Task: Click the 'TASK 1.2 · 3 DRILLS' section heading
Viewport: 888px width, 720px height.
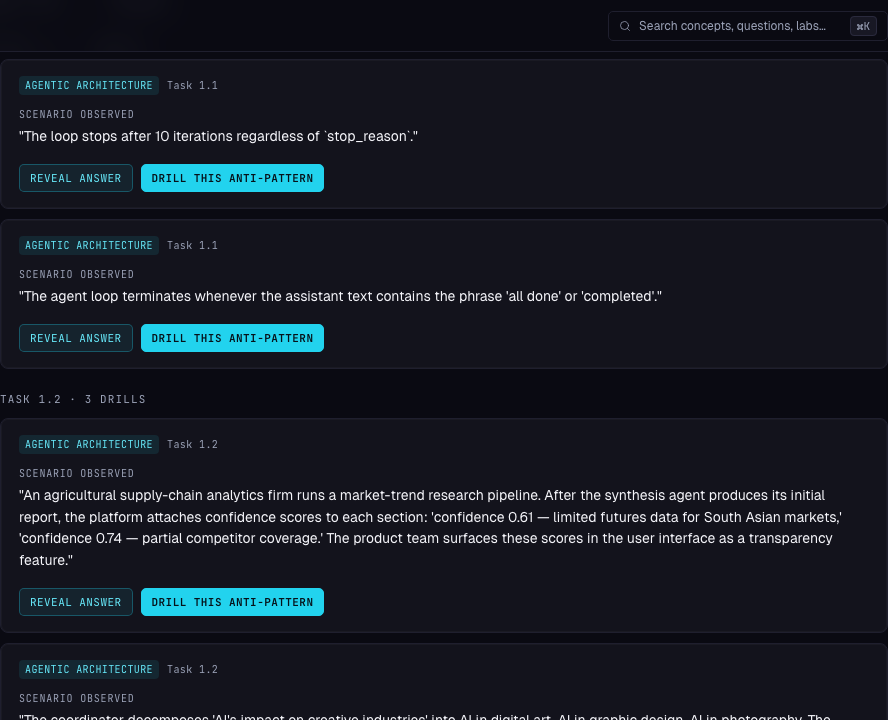Action: tap(73, 399)
